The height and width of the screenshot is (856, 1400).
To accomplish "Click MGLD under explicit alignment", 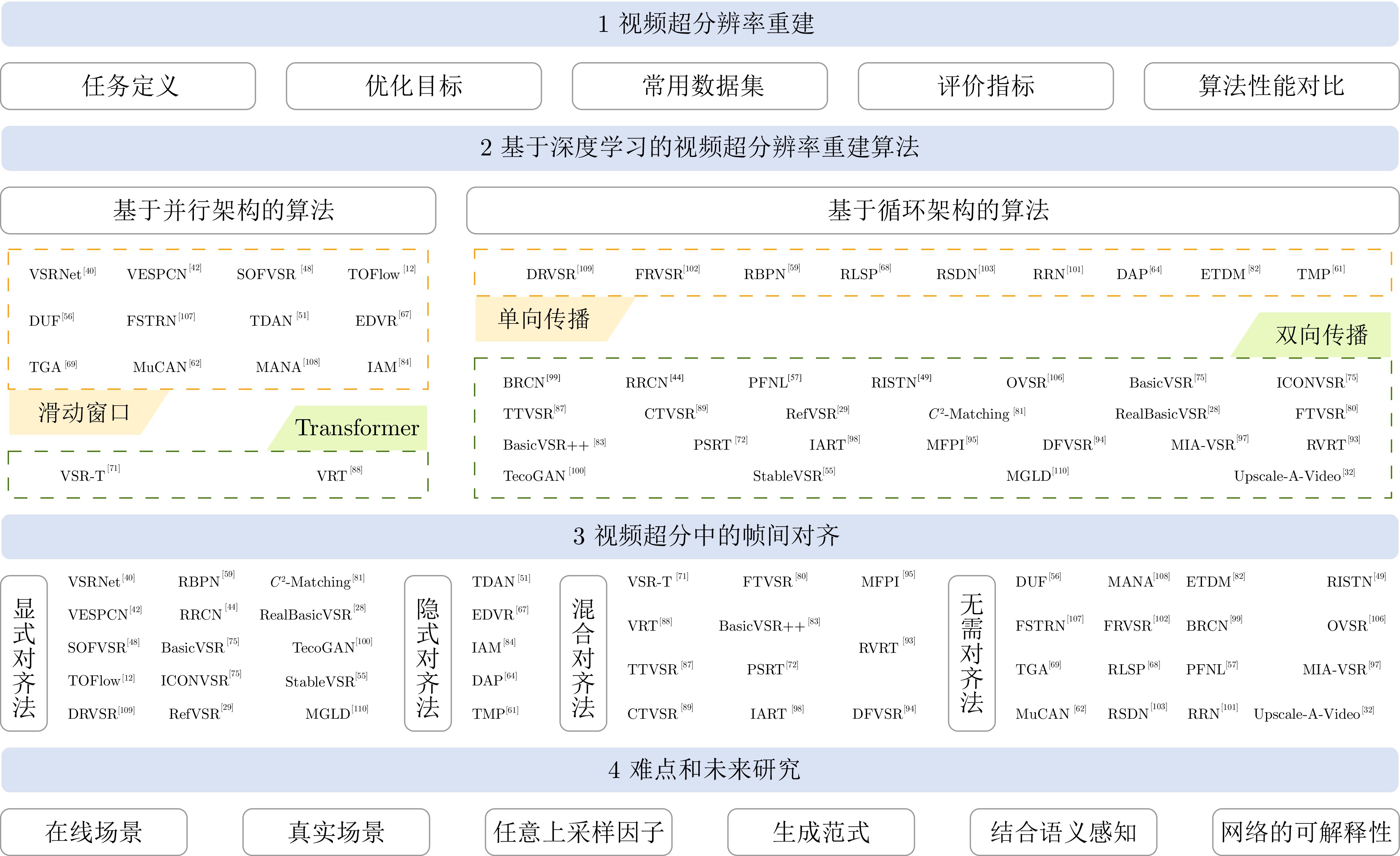I will [x=337, y=713].
